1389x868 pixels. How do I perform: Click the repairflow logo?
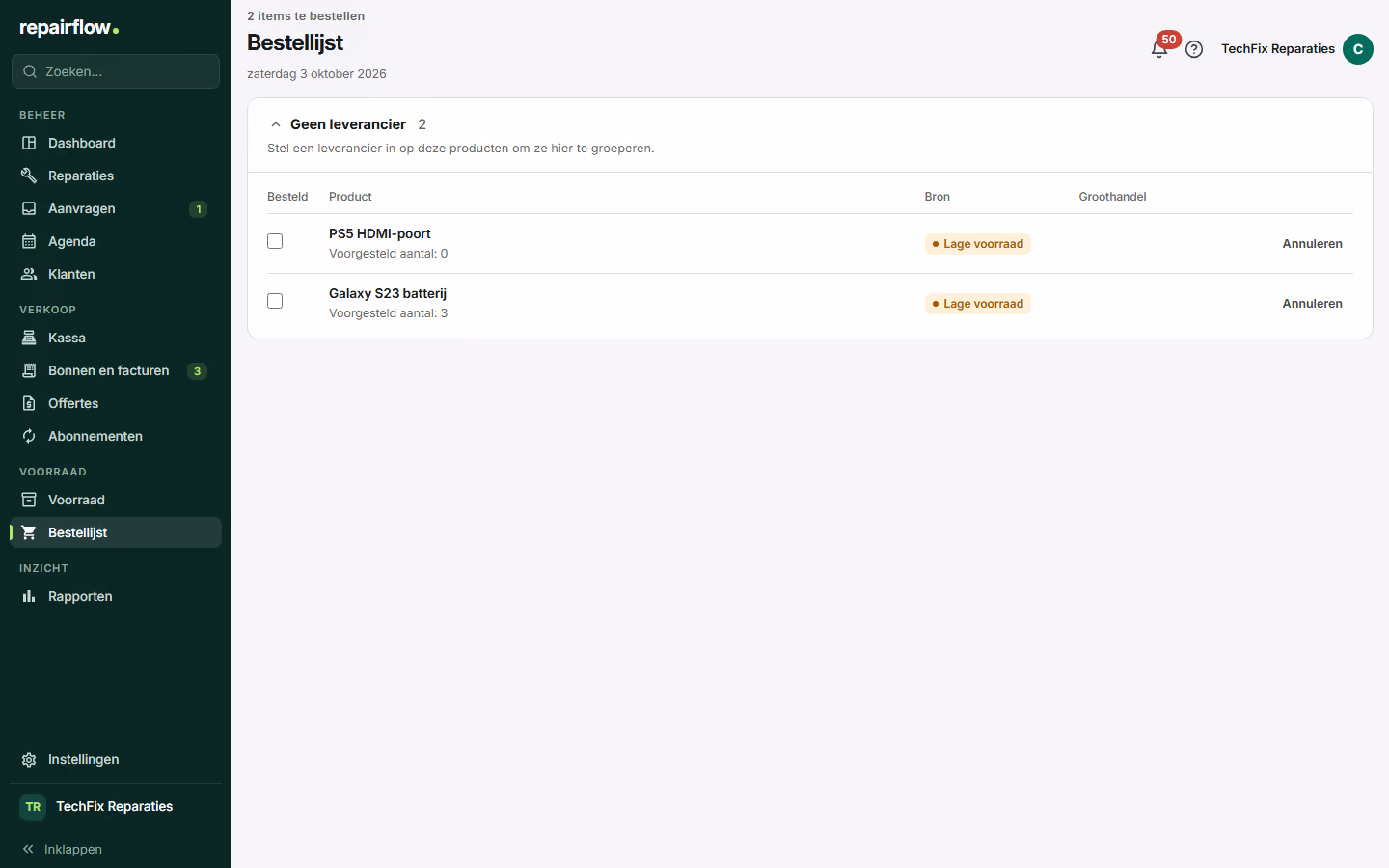(68, 28)
